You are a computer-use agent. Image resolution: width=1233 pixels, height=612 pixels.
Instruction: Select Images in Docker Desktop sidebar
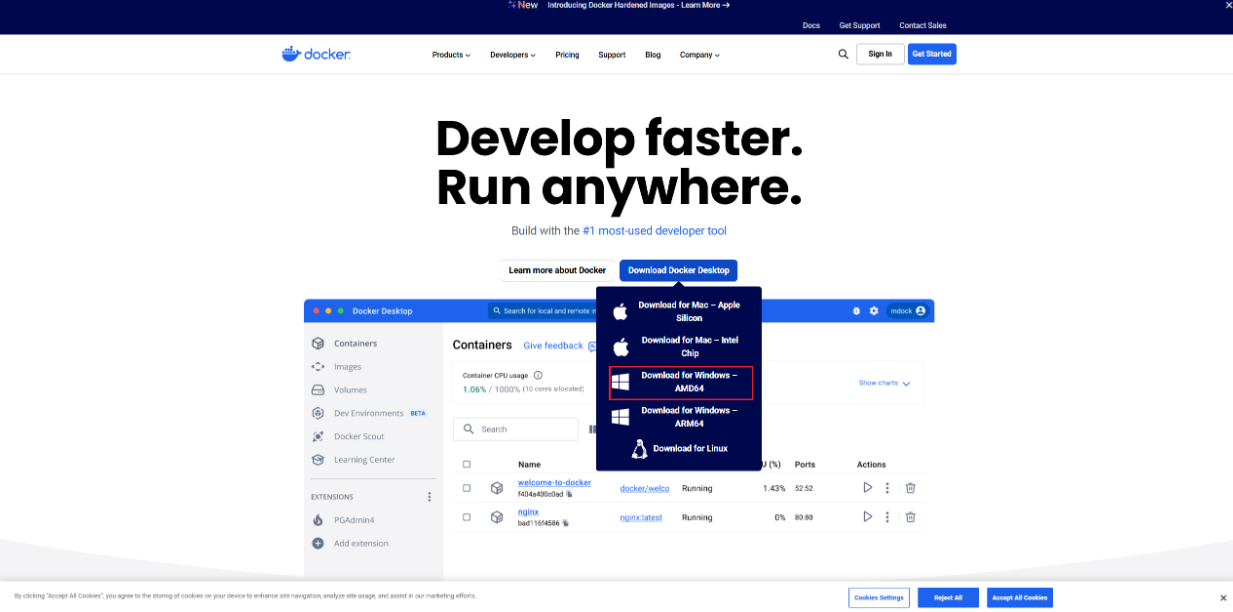(347, 367)
